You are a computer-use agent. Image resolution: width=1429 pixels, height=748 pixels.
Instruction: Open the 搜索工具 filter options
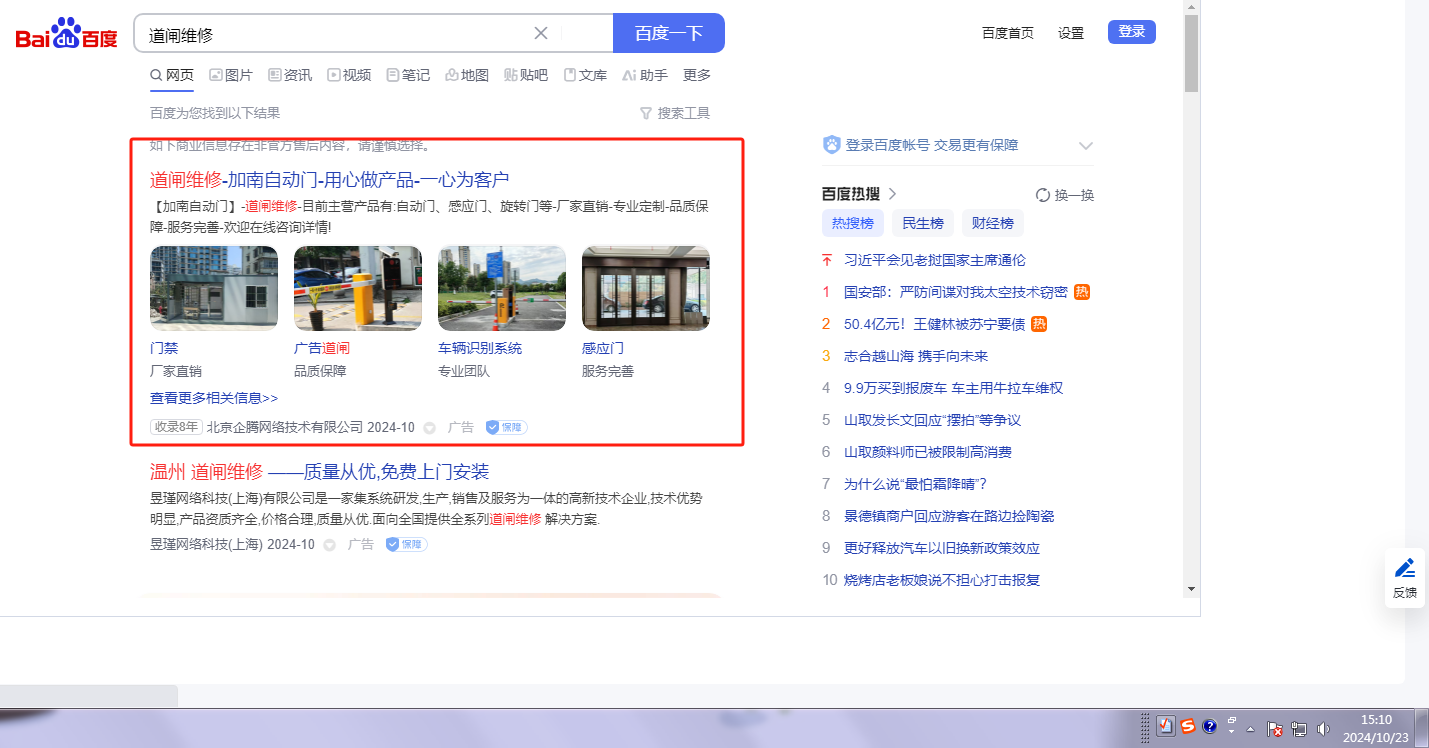click(x=675, y=113)
